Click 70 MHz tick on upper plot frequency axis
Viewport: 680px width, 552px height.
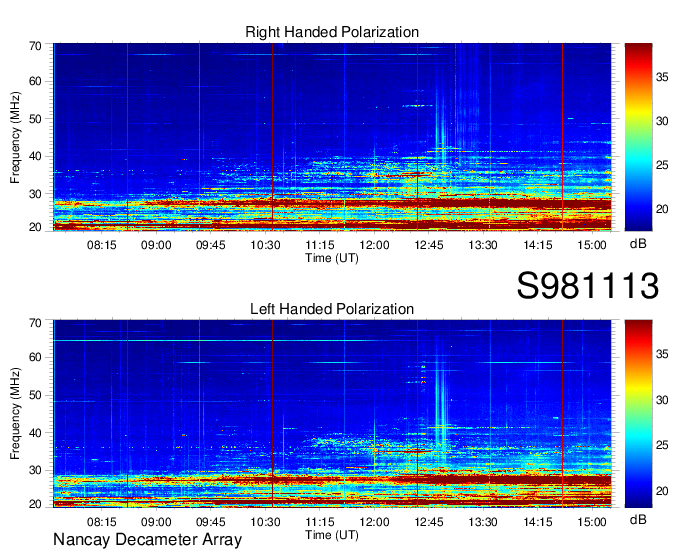pos(35,46)
